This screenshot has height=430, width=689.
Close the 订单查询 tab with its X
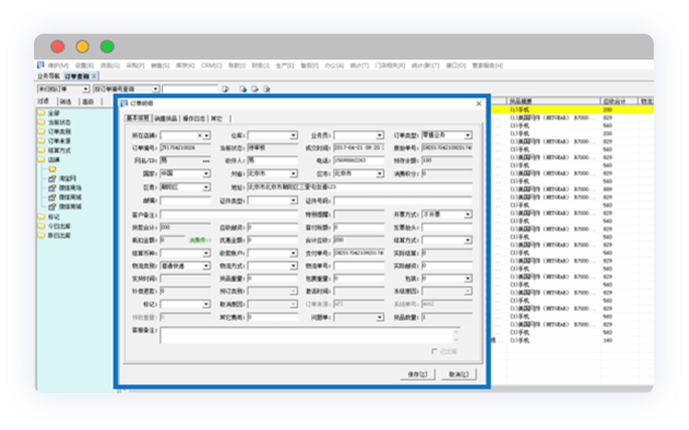click(x=94, y=76)
